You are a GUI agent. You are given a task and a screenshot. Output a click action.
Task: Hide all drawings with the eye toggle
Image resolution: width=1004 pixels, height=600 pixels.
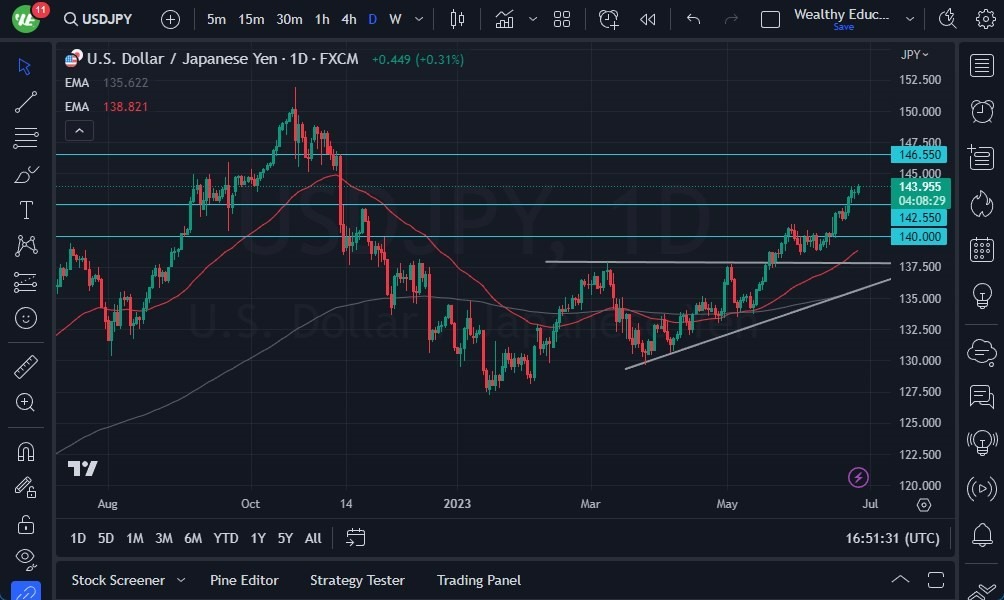pyautogui.click(x=25, y=559)
